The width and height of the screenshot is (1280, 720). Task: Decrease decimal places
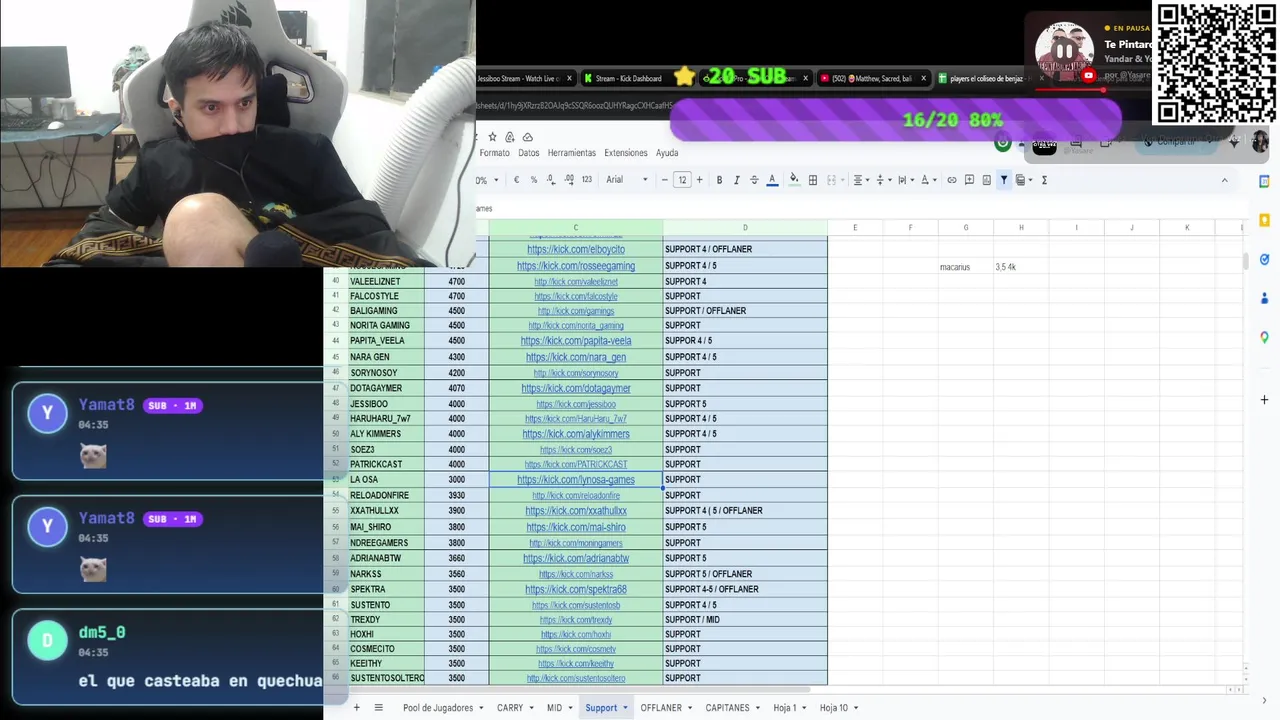tap(551, 180)
